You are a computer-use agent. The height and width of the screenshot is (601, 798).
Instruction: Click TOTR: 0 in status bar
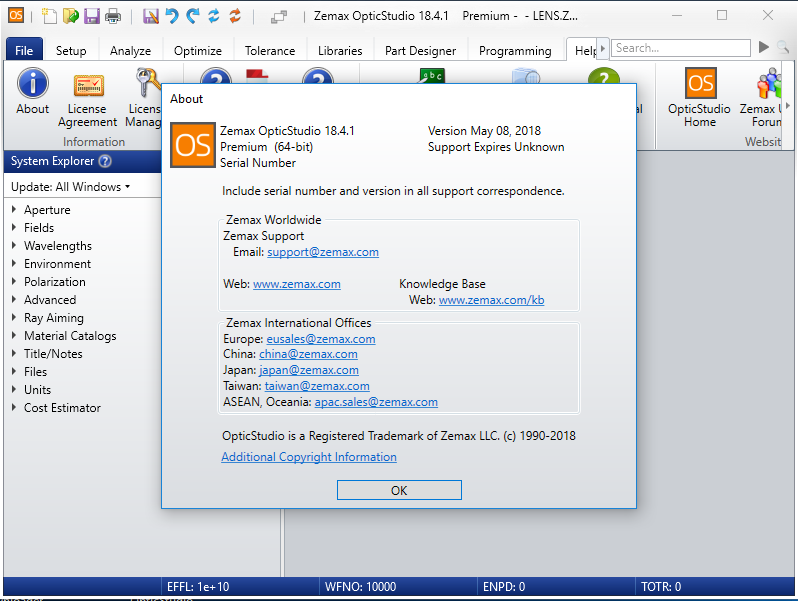tap(661, 587)
